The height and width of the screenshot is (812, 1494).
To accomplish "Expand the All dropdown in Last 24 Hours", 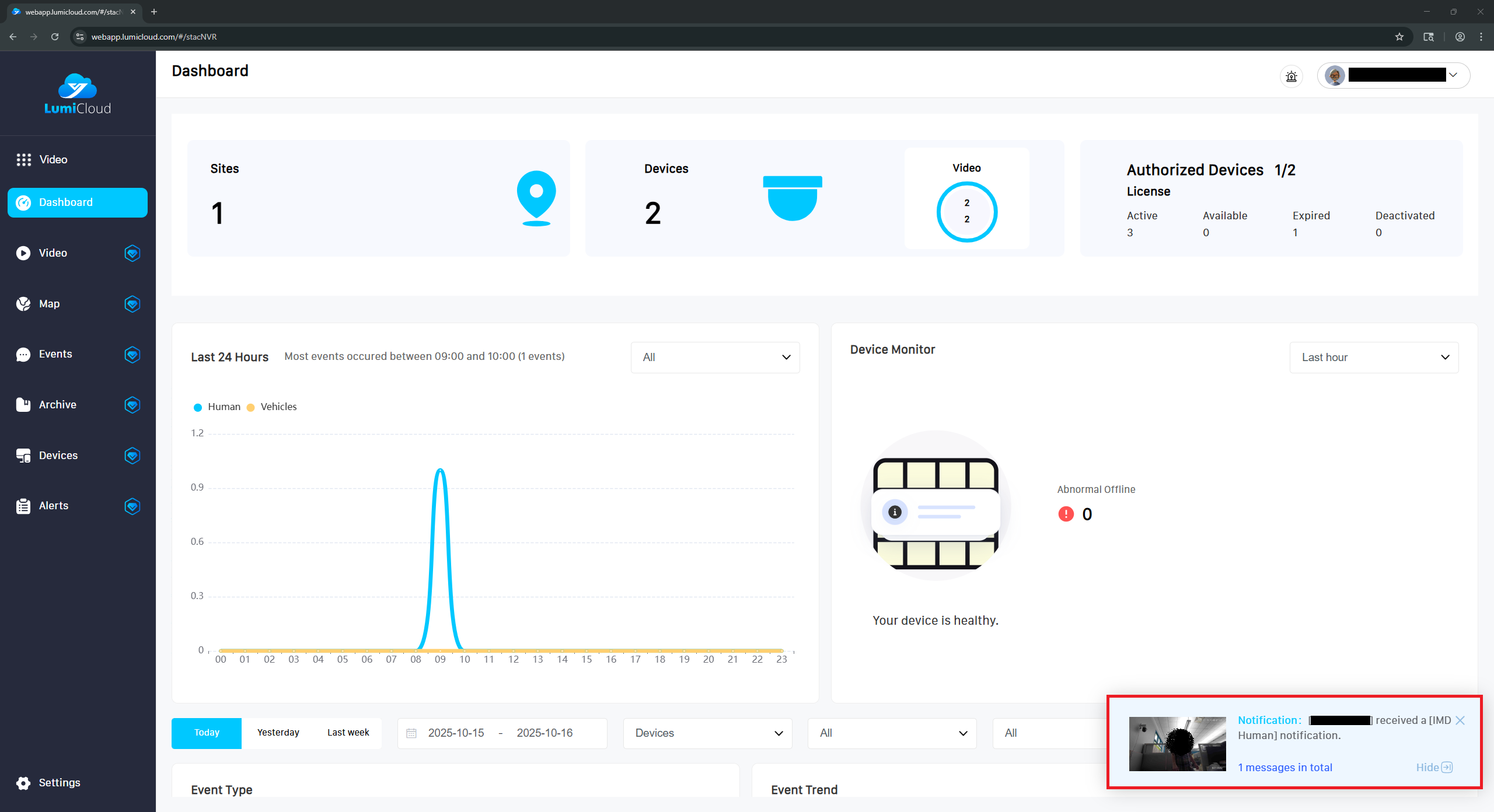I will [x=715, y=358].
